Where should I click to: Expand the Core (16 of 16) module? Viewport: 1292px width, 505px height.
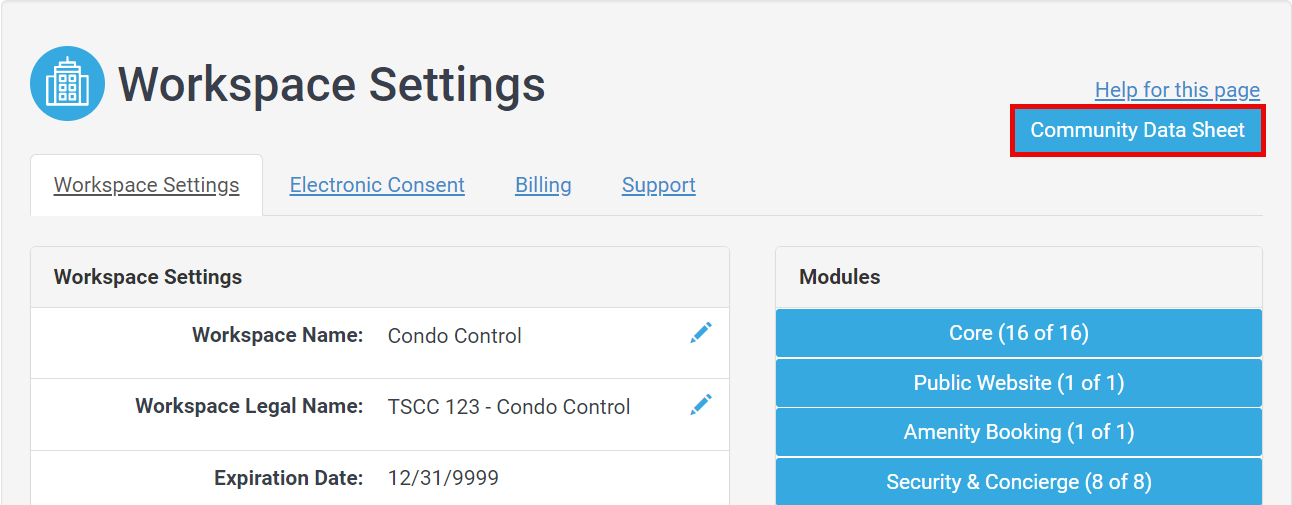[1019, 333]
